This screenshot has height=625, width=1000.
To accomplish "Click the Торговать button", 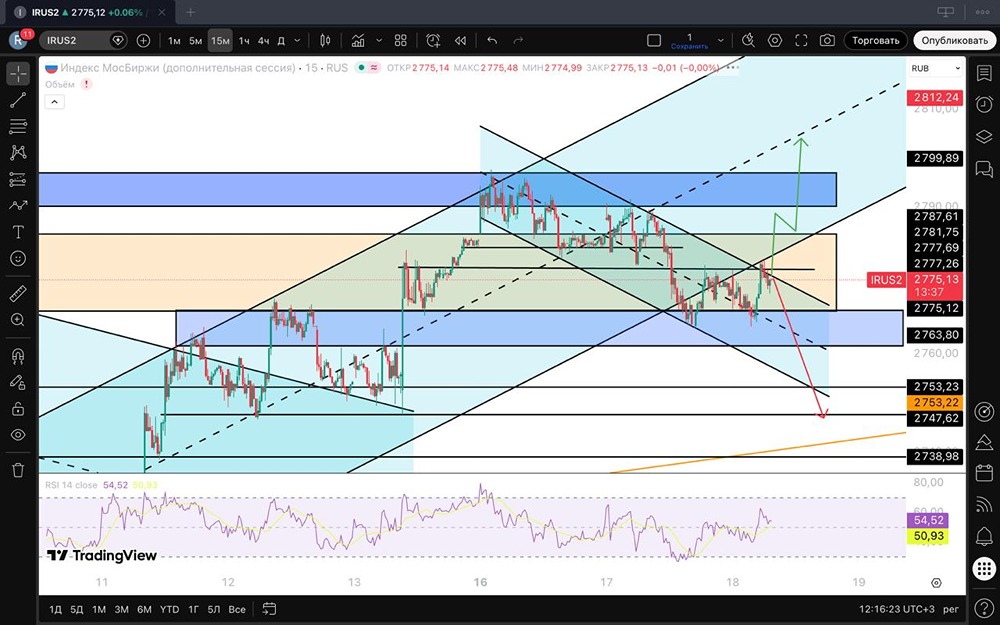I will coord(875,41).
